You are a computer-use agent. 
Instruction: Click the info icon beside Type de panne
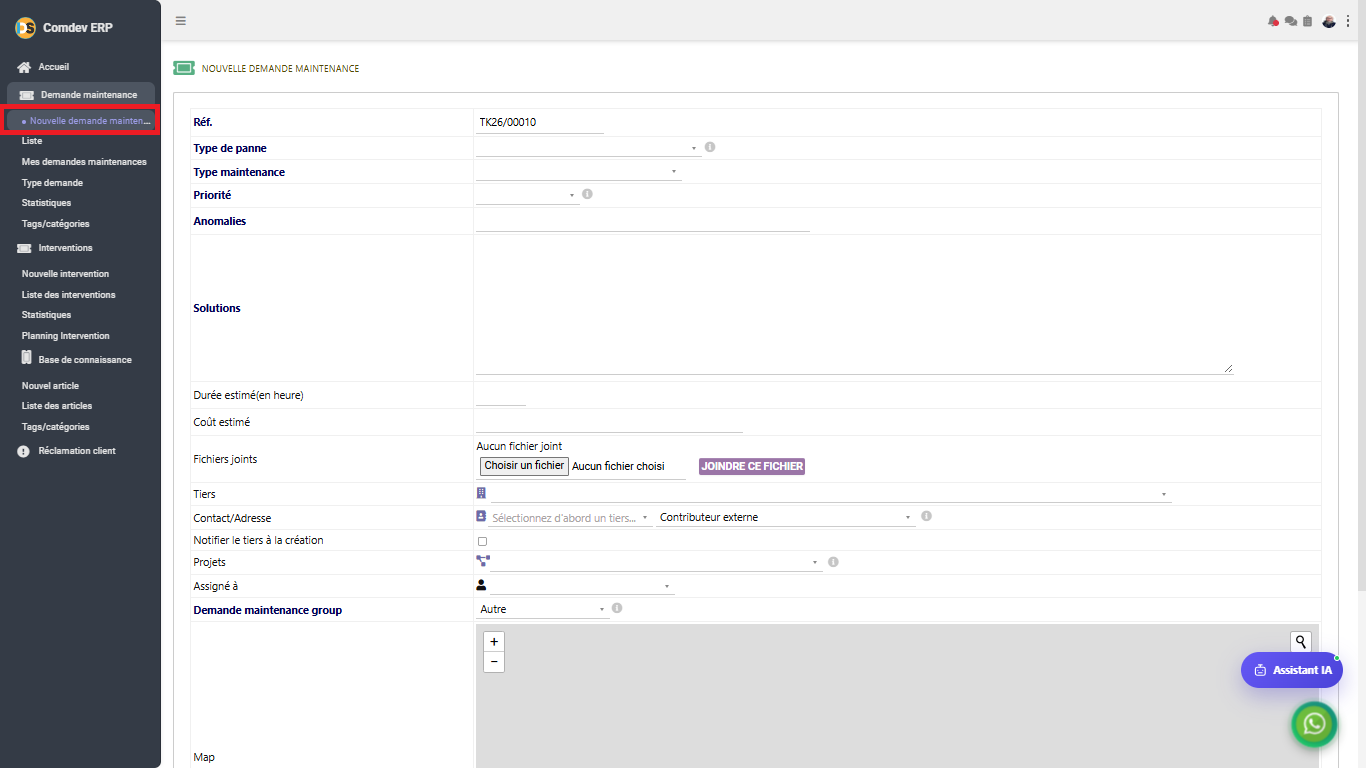coord(710,147)
